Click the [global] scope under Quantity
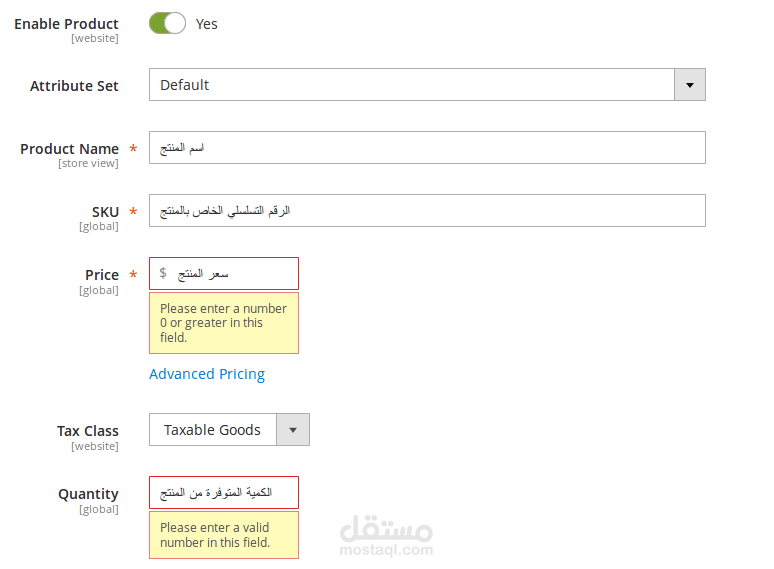This screenshot has height=569, width=774. [x=99, y=509]
